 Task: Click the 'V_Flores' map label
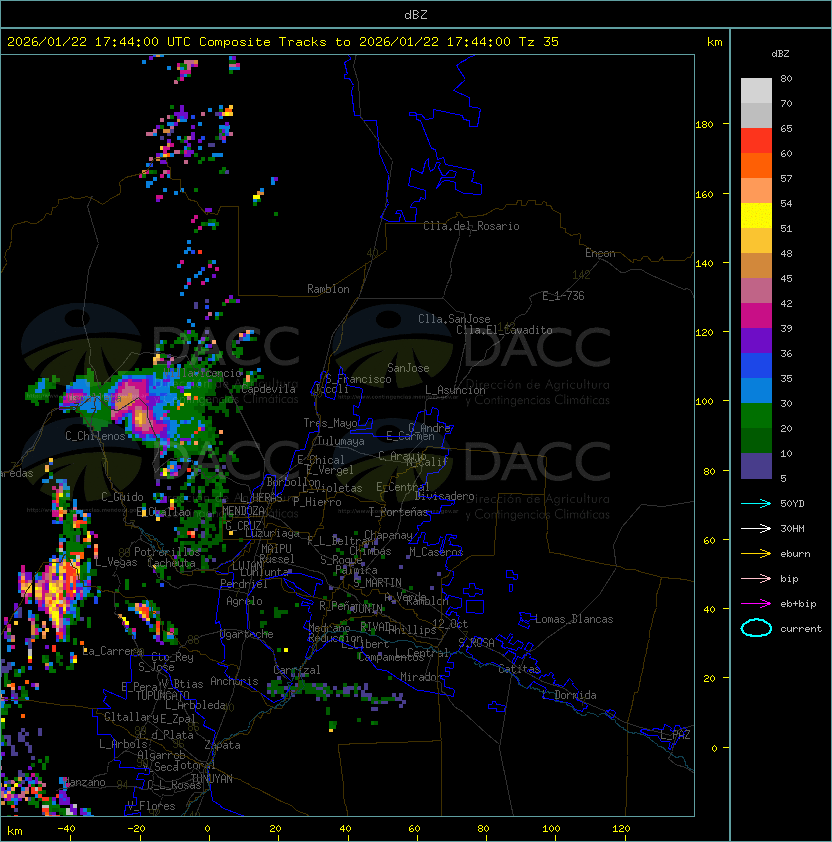tap(151, 806)
